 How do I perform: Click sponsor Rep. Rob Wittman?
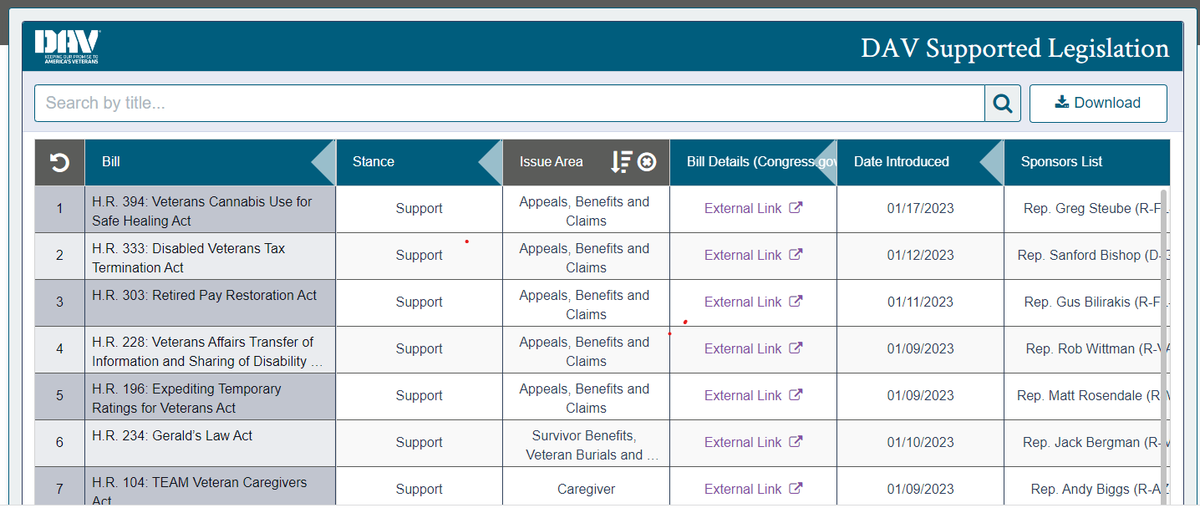1096,349
